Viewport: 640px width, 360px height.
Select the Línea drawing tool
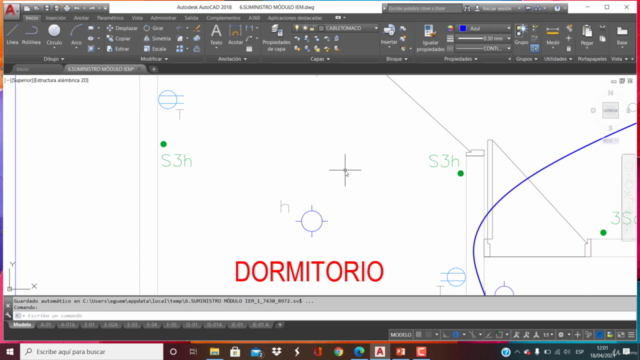12,34
